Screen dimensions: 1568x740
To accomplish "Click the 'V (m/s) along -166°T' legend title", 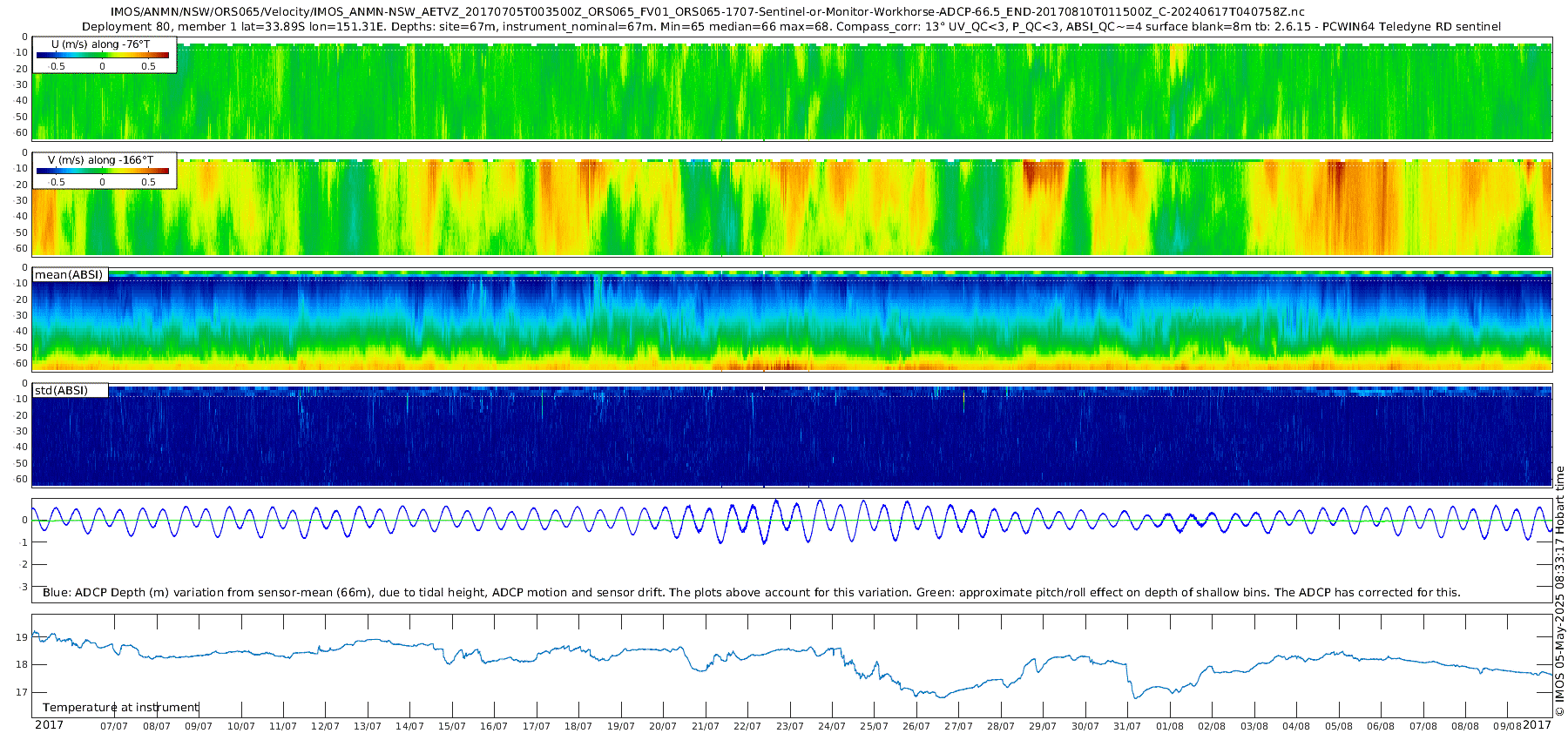I will (x=101, y=160).
